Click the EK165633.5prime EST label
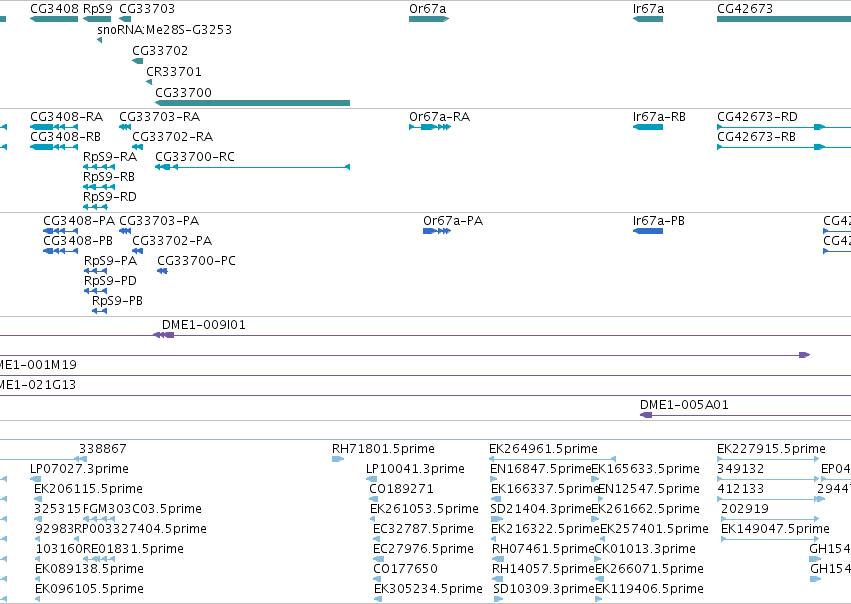 point(645,469)
